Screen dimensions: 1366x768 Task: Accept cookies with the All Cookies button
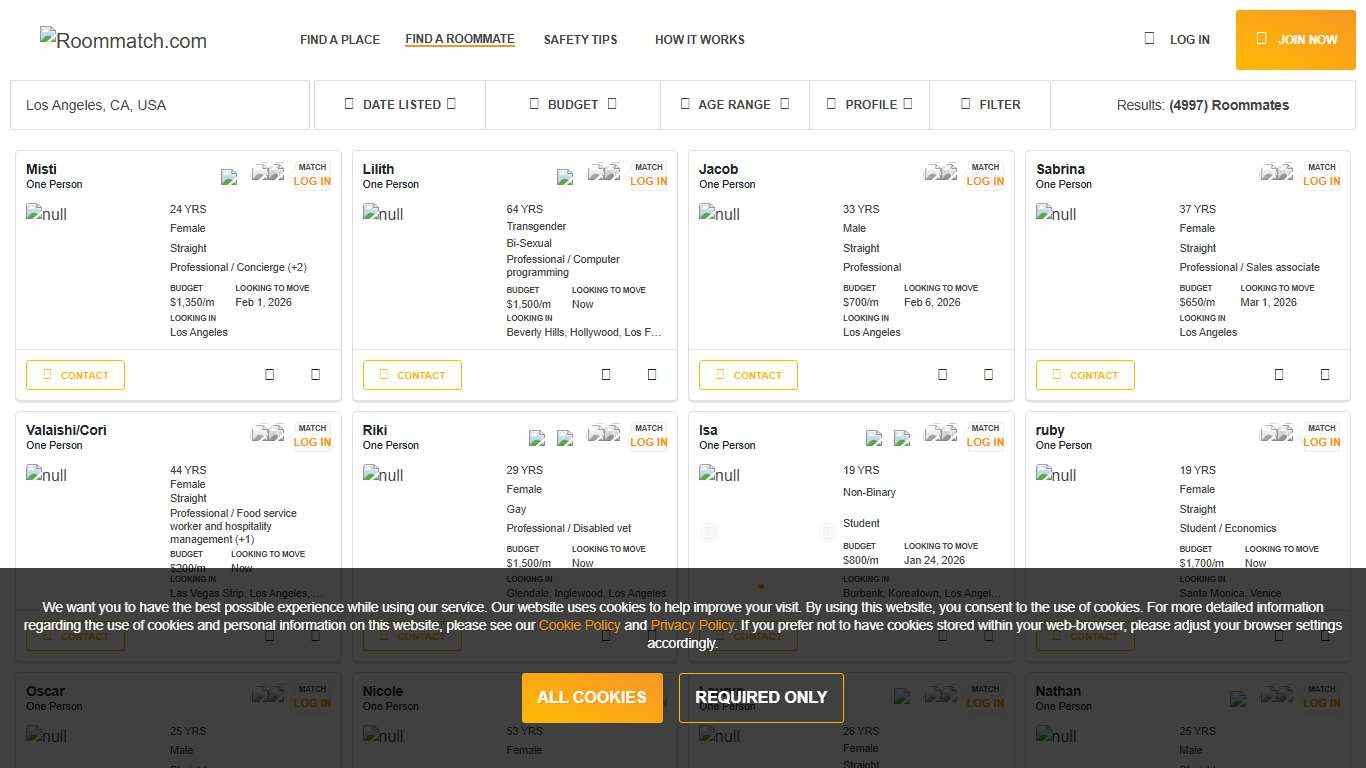pyautogui.click(x=592, y=698)
